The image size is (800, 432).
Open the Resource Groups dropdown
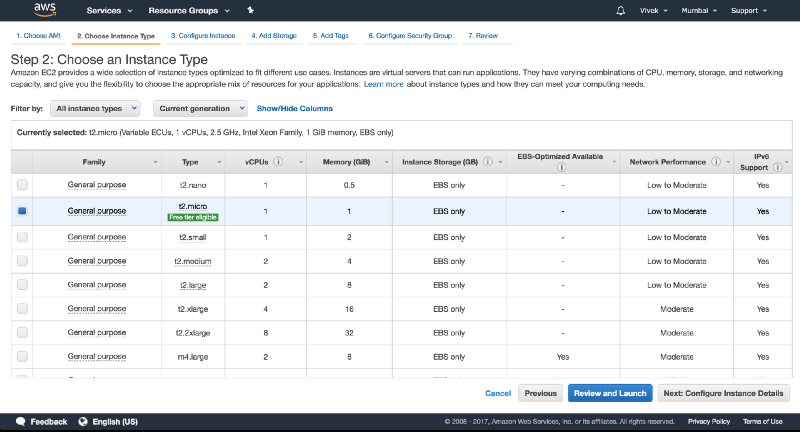(189, 10)
